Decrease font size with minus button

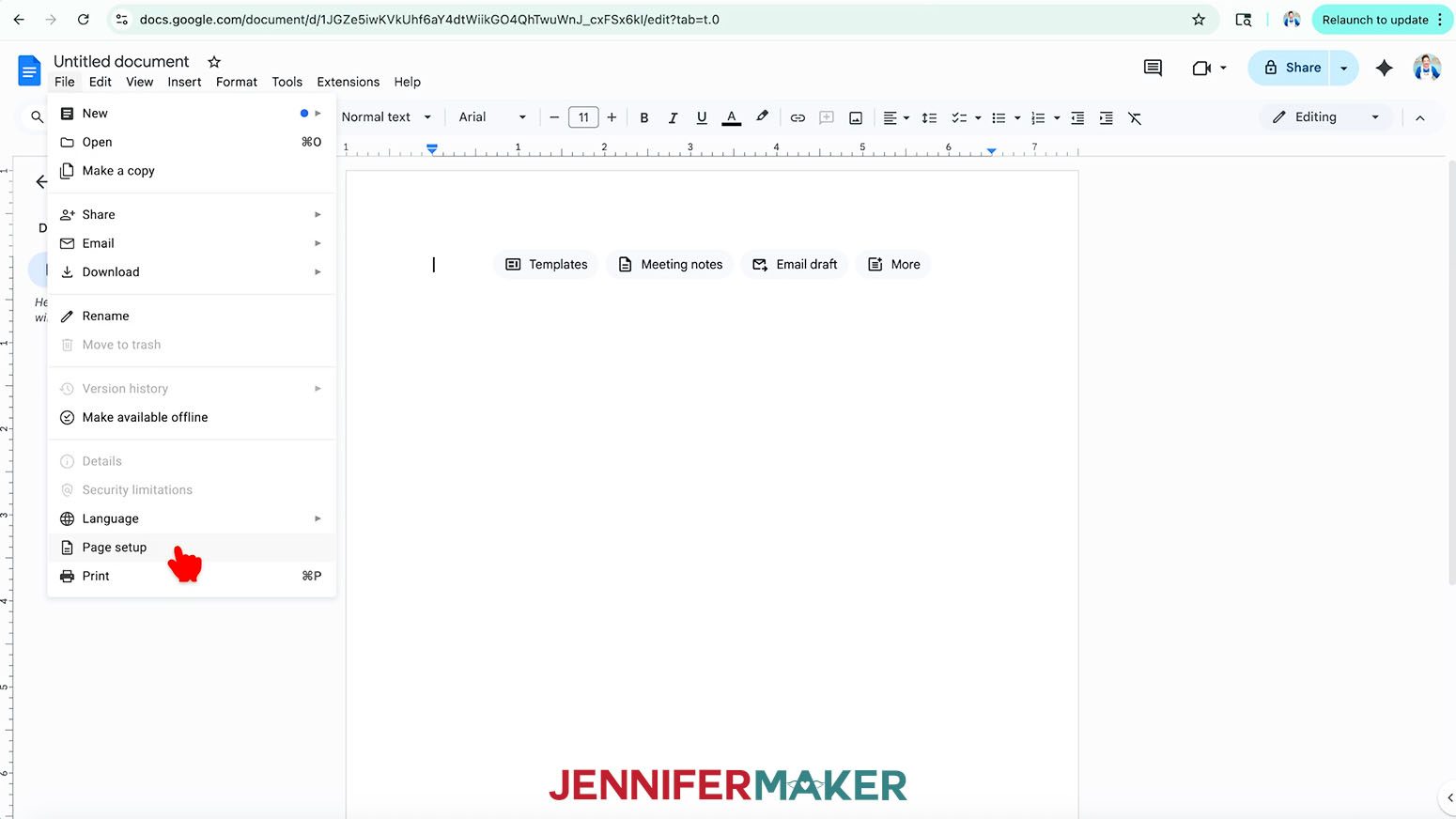554,117
